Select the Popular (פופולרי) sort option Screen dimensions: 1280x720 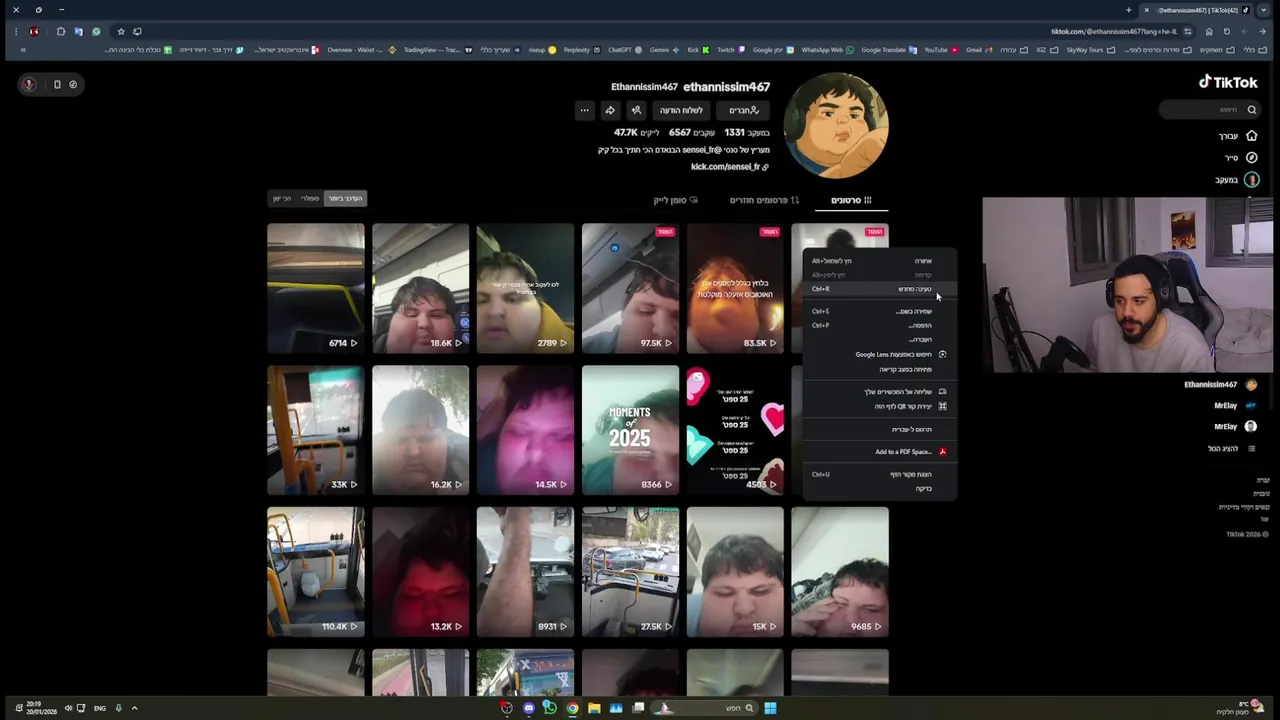310,198
